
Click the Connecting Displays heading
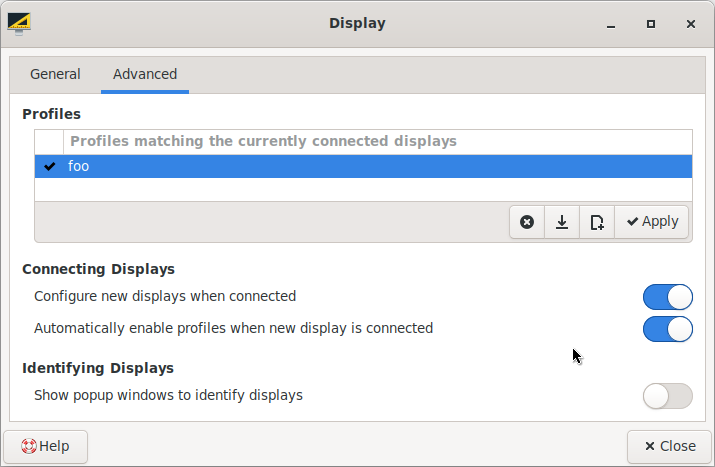(x=98, y=269)
